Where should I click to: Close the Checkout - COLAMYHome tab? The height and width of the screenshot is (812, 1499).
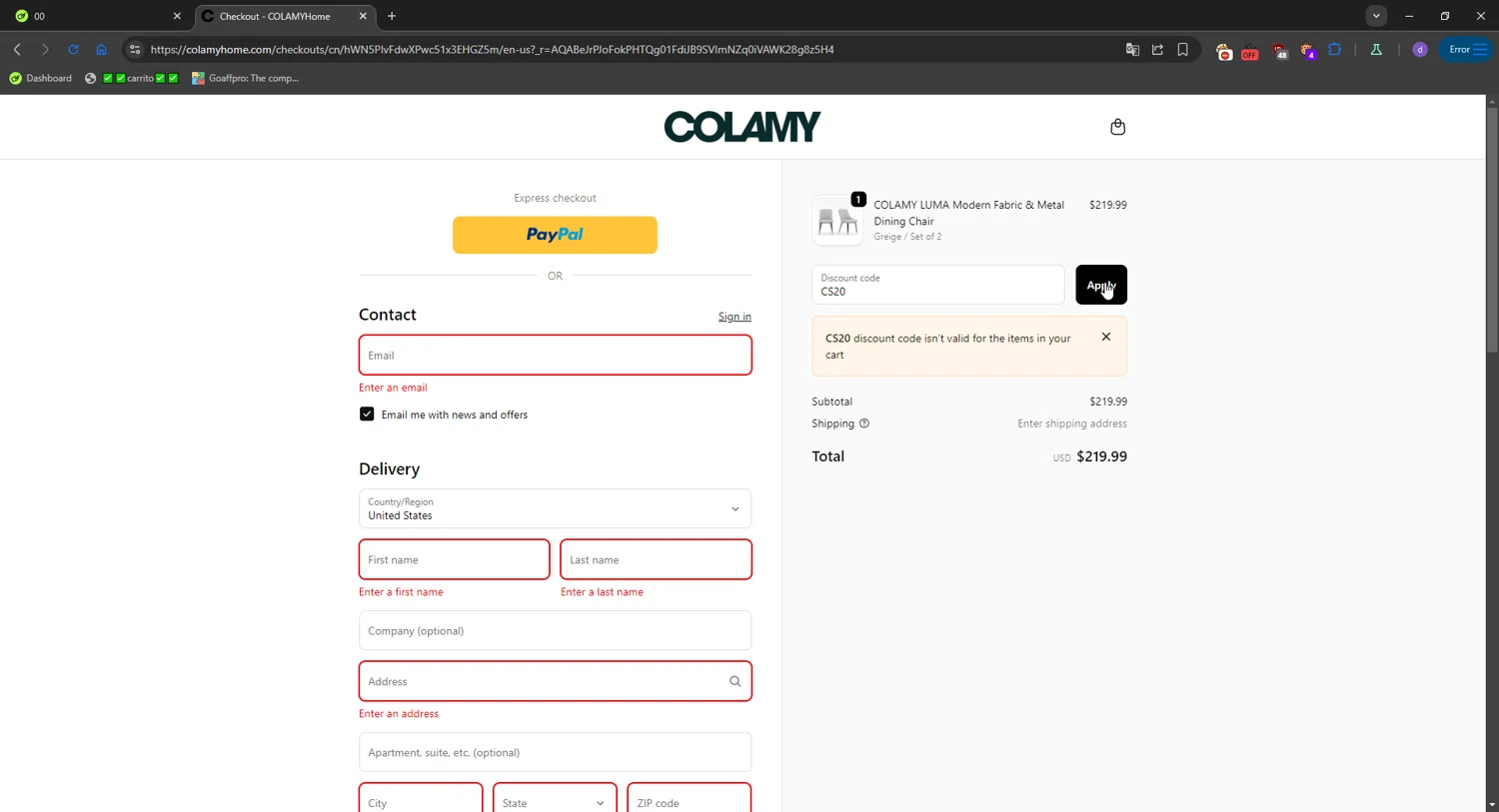coord(363,16)
